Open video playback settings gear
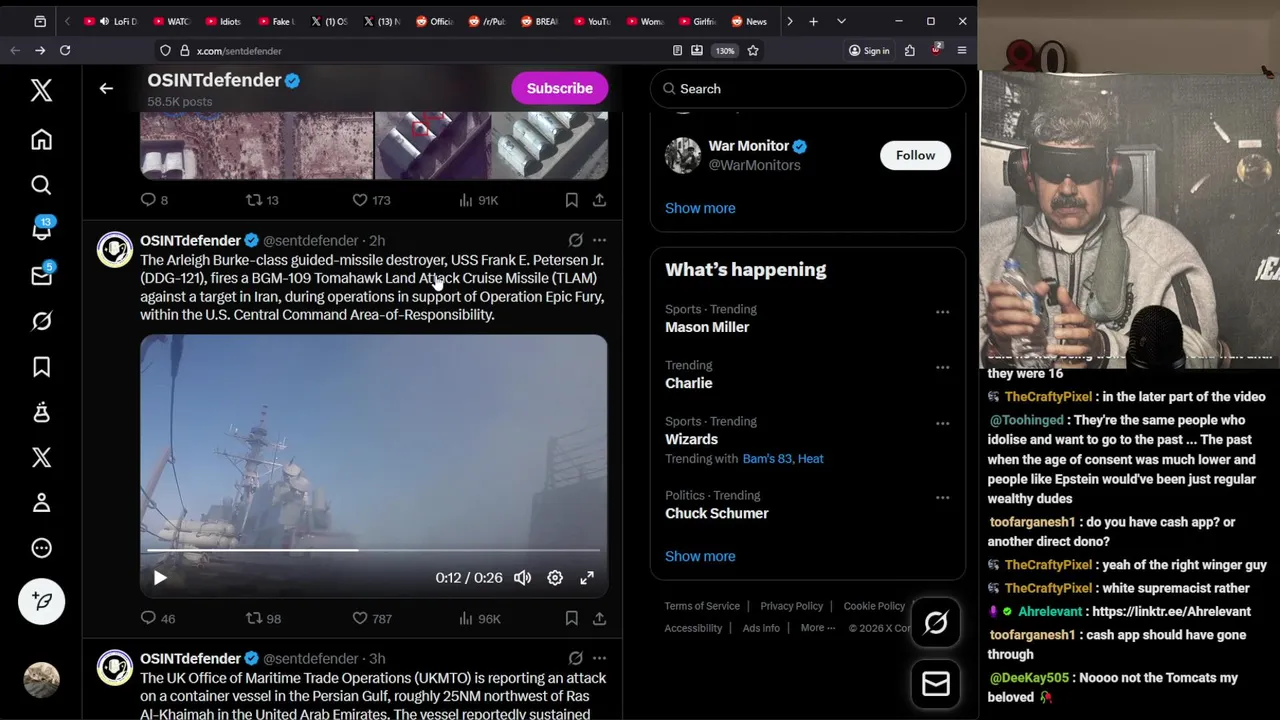 pos(555,578)
